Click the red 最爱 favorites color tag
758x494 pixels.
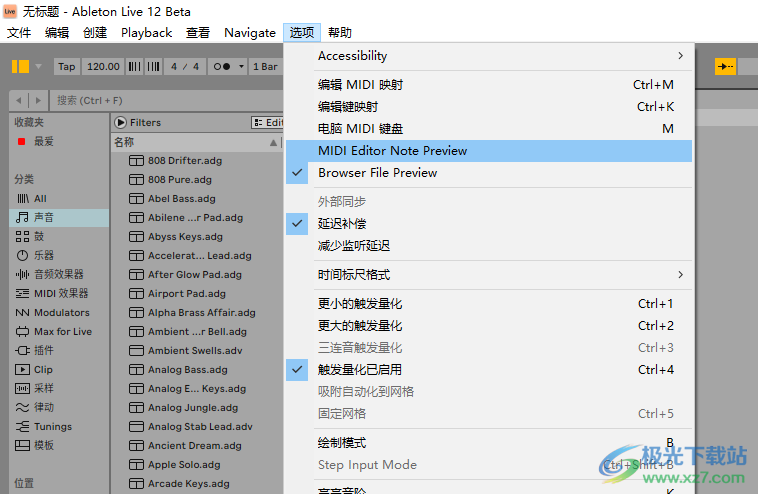21,141
